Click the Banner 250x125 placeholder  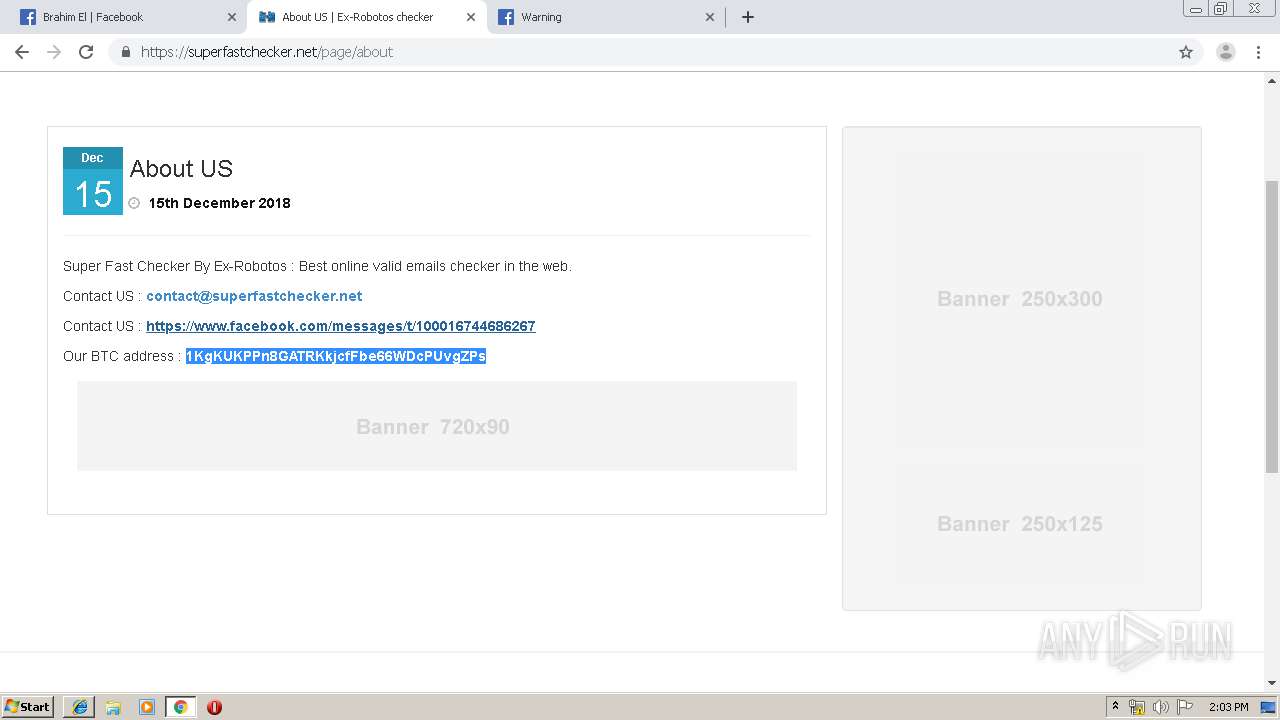[x=1020, y=524]
